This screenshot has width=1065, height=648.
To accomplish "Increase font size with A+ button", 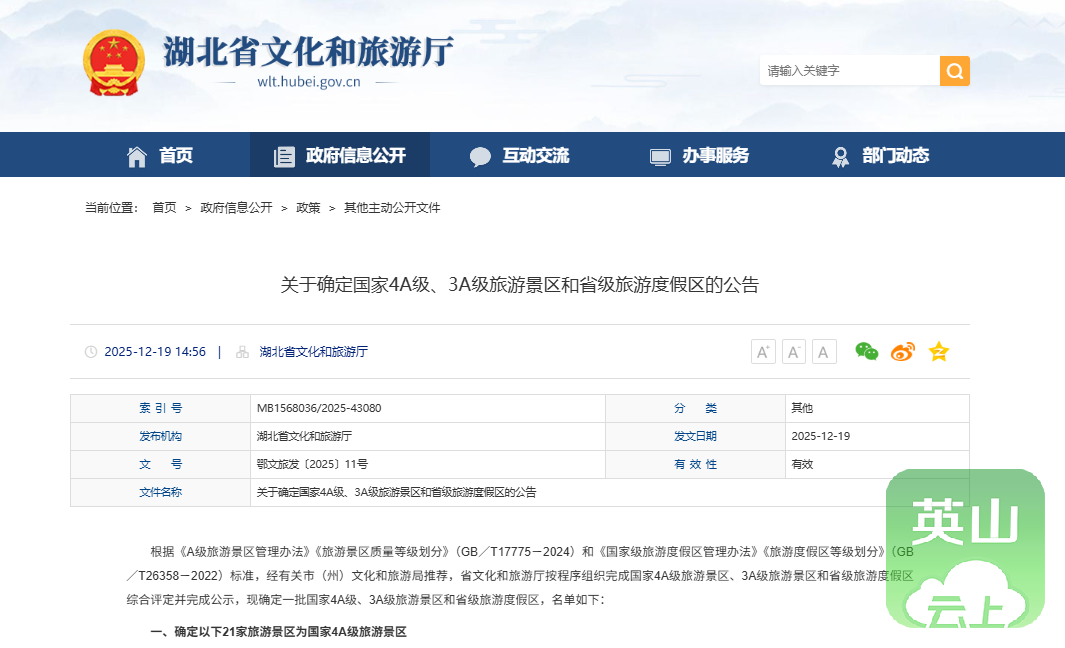I will (x=763, y=352).
